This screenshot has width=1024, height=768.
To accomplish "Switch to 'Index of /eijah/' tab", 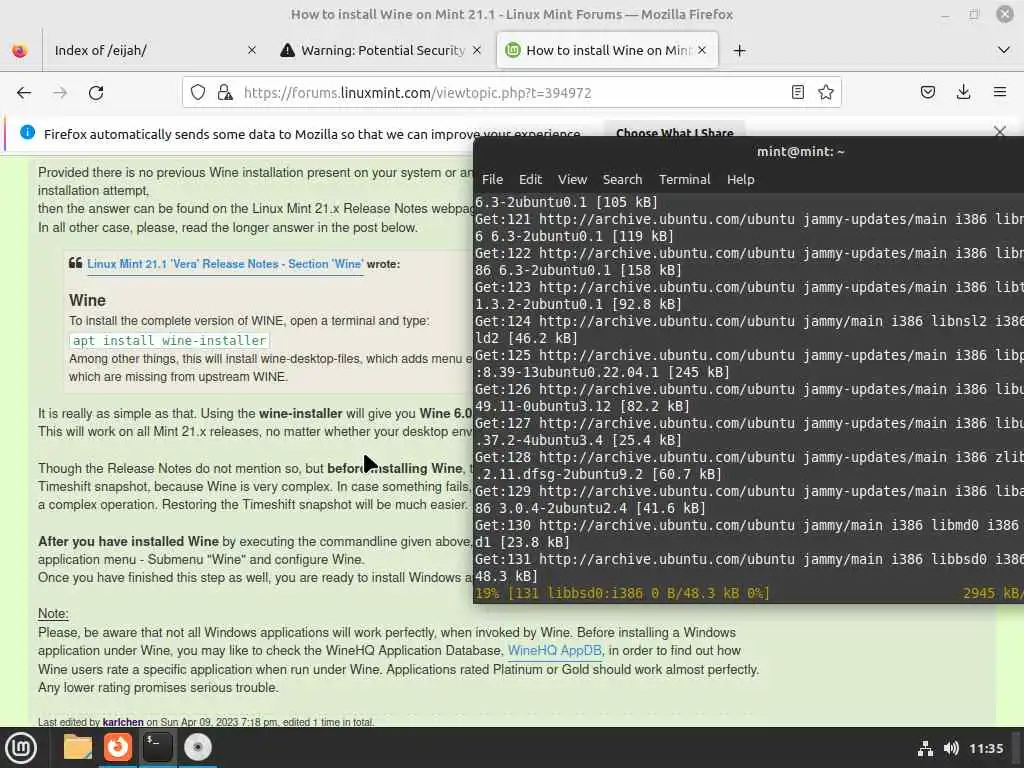I will tap(155, 50).
